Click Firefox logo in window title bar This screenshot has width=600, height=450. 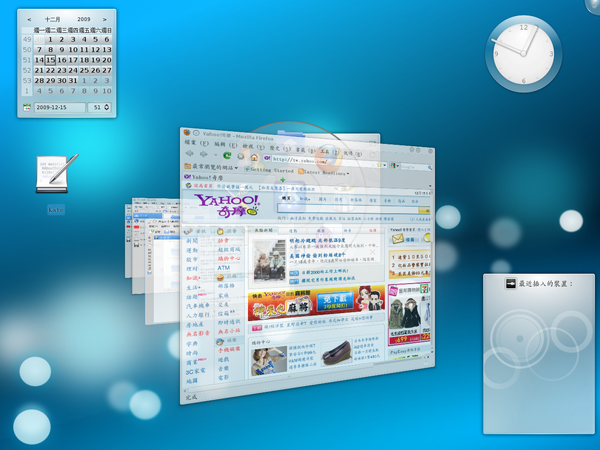(x=187, y=132)
